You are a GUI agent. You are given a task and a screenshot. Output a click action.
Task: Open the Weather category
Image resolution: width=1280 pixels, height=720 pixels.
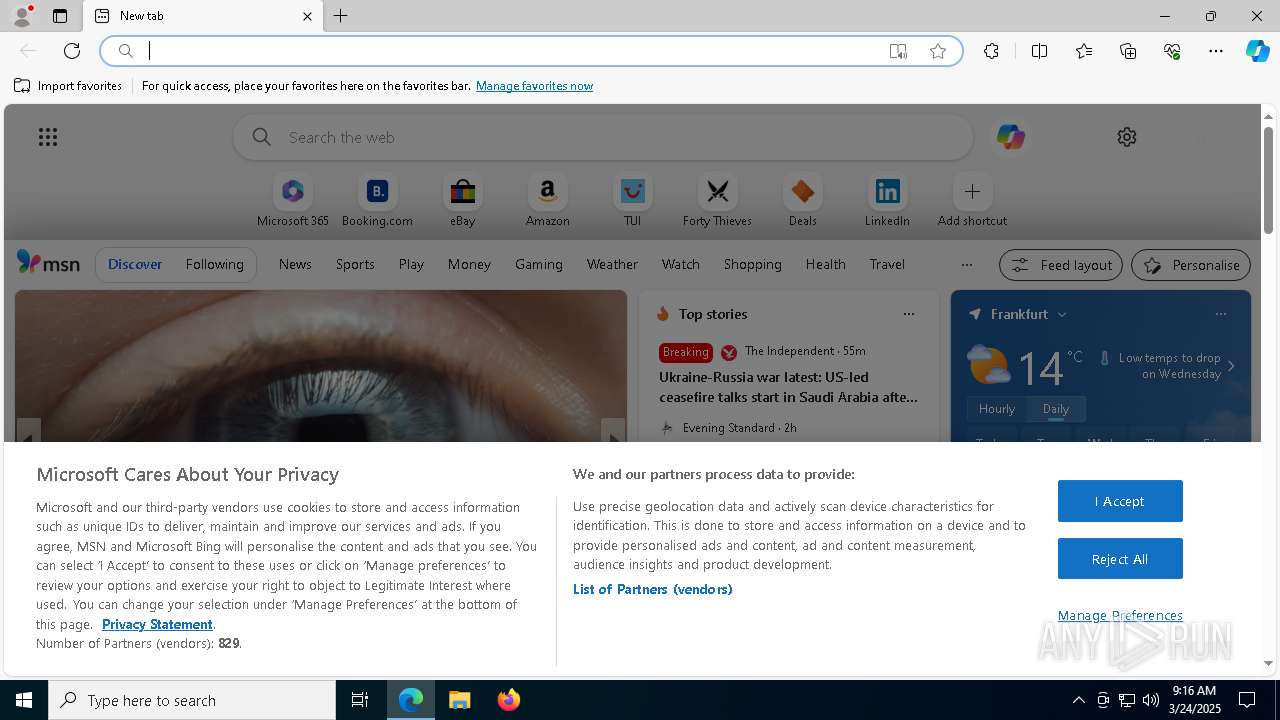pos(612,264)
